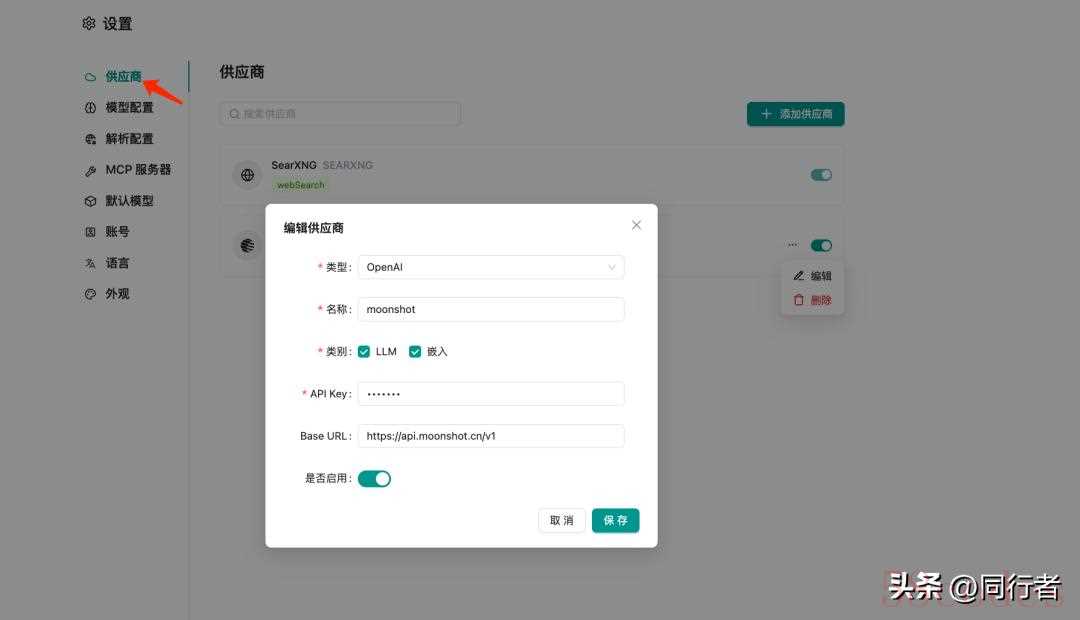This screenshot has width=1080, height=620.
Task: Toggle the 是否启用 switch off
Action: coord(375,479)
